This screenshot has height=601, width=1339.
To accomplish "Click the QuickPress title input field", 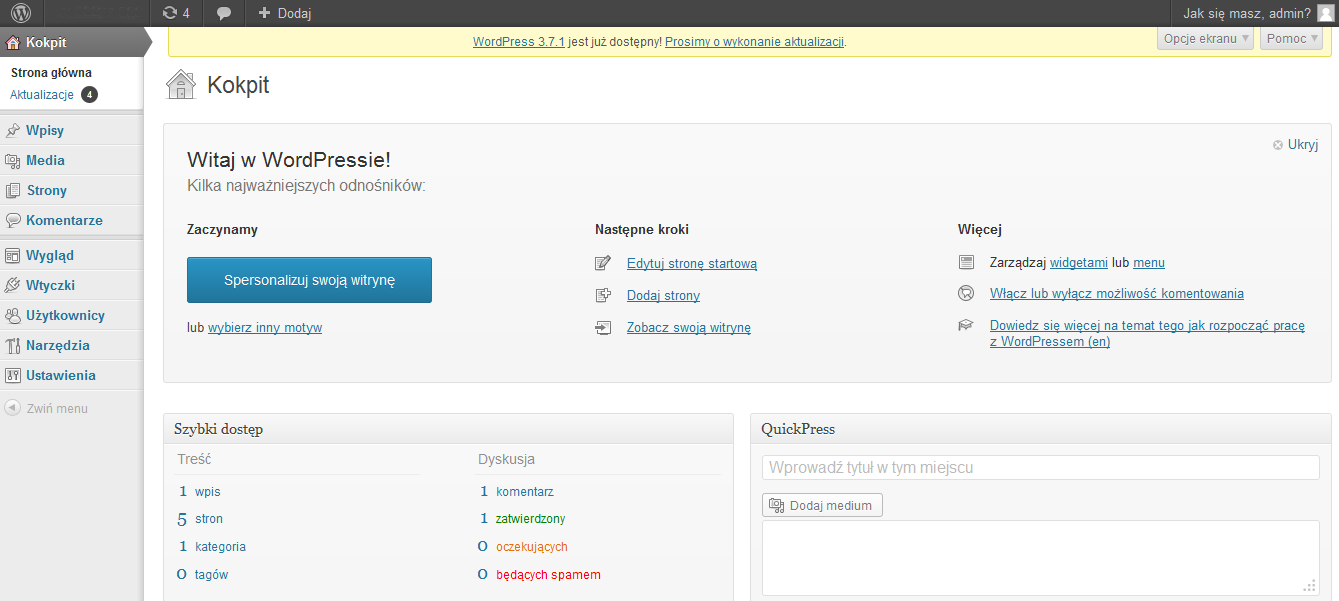I will tap(1040, 467).
